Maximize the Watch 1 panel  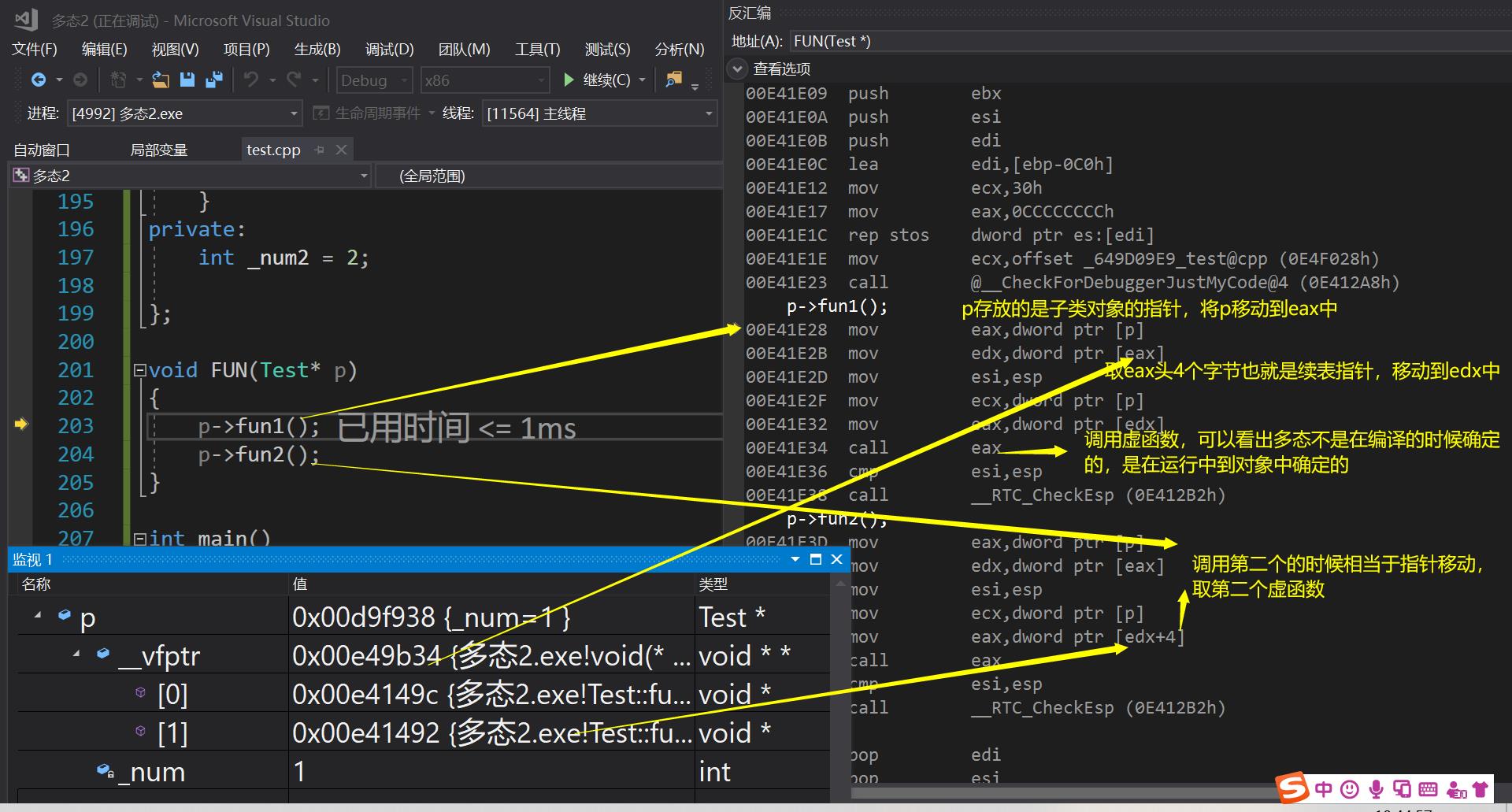click(x=816, y=559)
